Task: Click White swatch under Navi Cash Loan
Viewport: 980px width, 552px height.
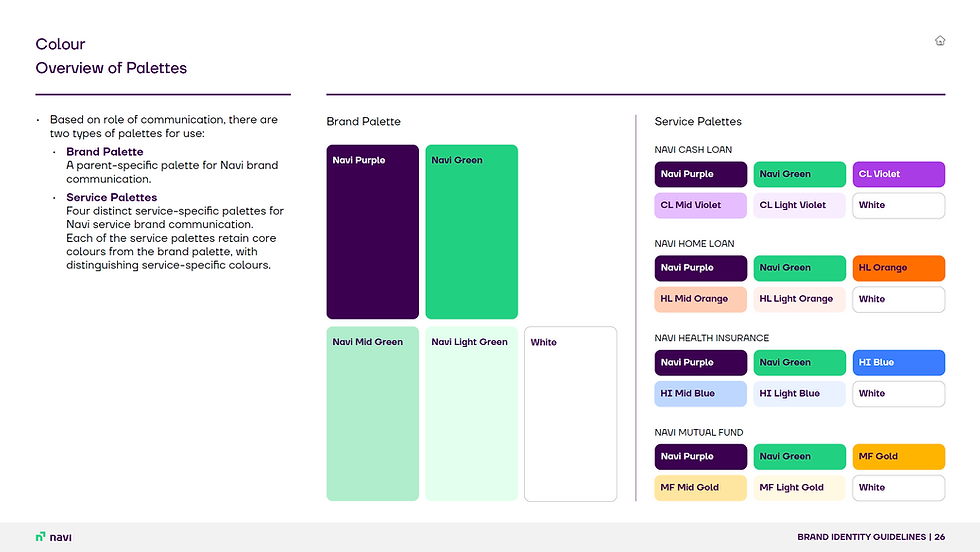Action: (x=899, y=206)
